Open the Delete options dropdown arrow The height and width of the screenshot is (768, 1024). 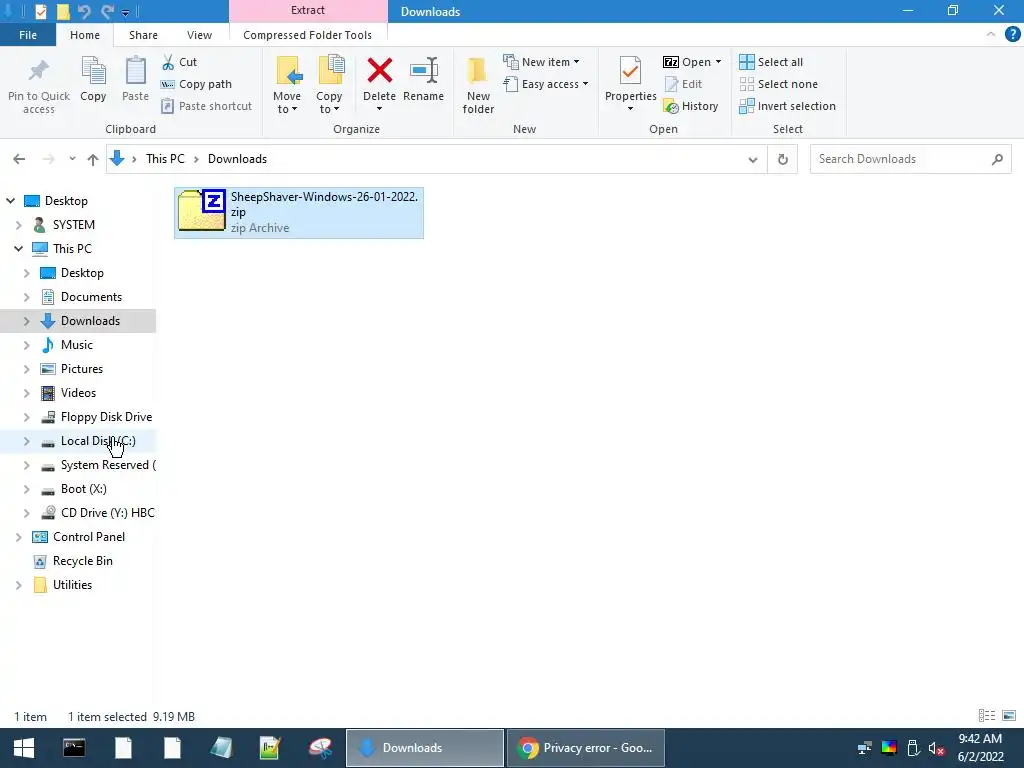(x=379, y=109)
